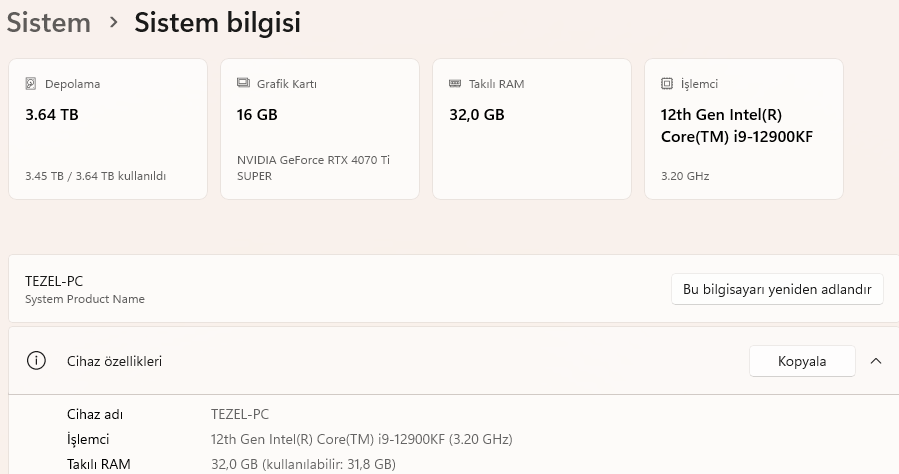Go back to Sistem breadcrumb

(x=49, y=23)
